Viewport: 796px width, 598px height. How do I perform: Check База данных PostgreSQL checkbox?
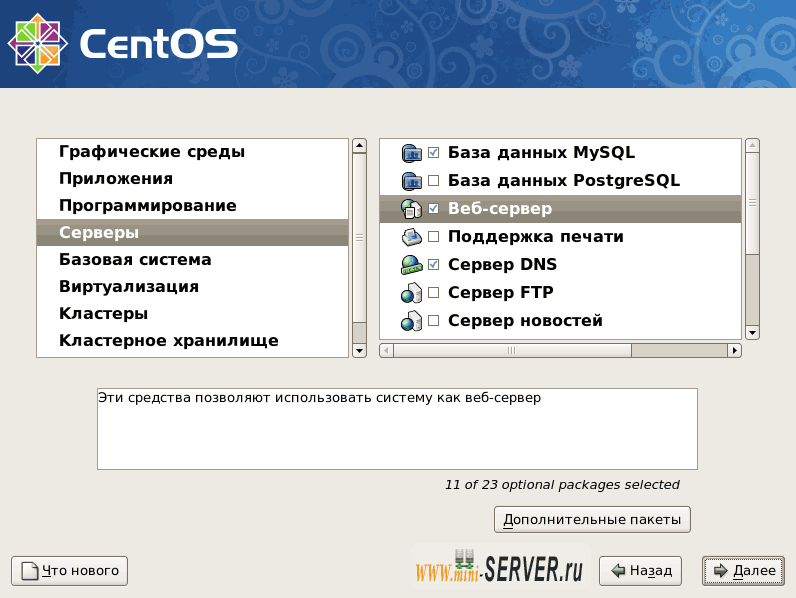pyautogui.click(x=434, y=180)
